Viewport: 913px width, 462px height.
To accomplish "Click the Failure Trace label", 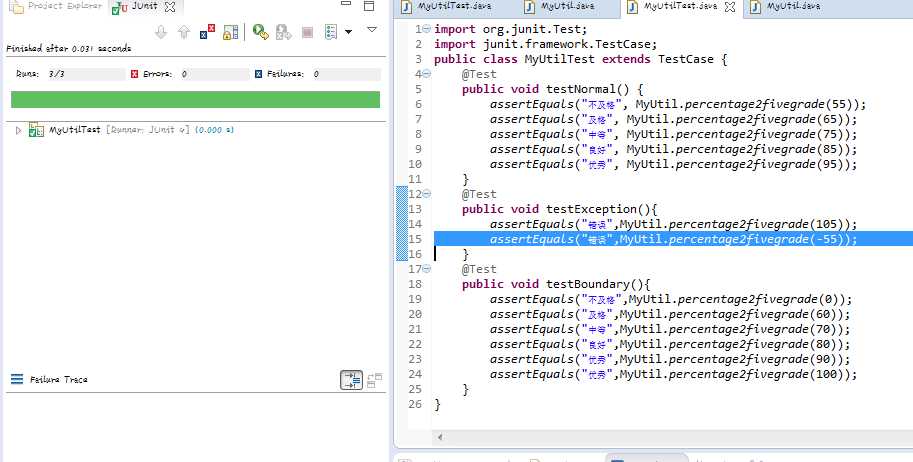I will pos(59,379).
